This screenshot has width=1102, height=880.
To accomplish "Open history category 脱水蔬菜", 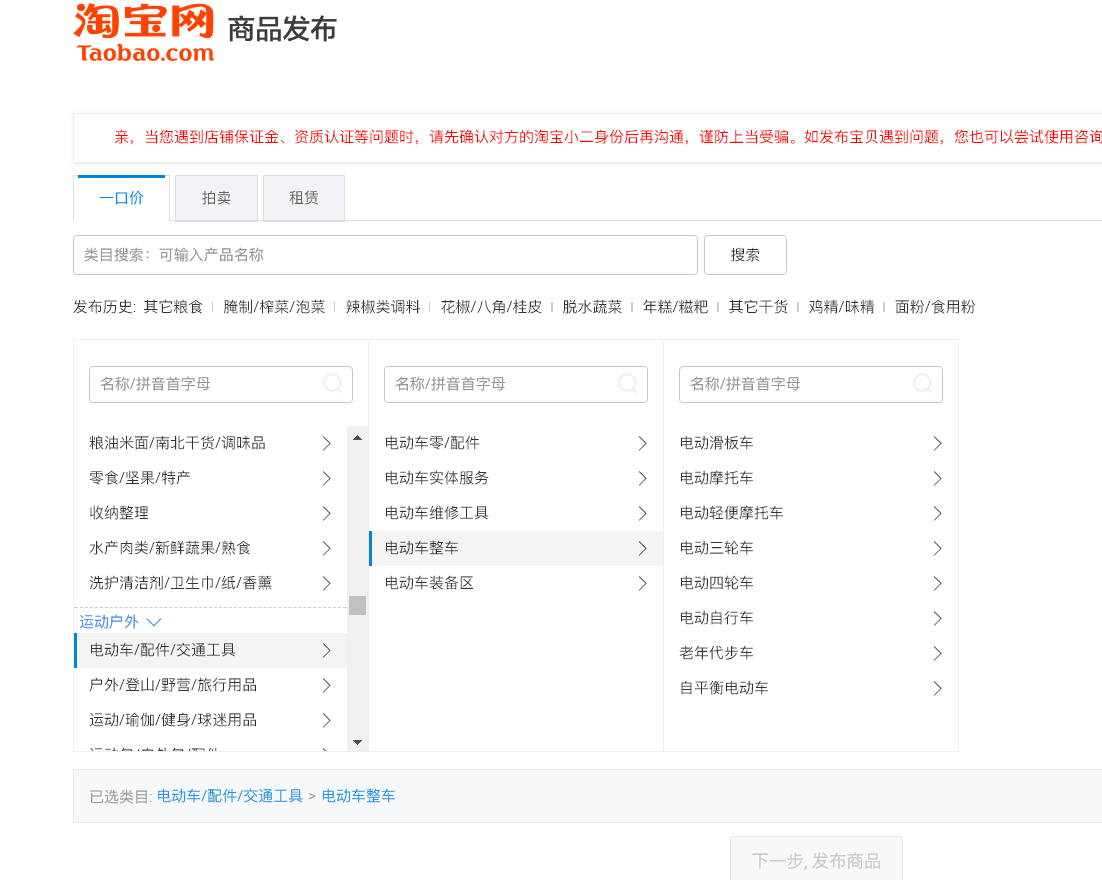I will (592, 307).
